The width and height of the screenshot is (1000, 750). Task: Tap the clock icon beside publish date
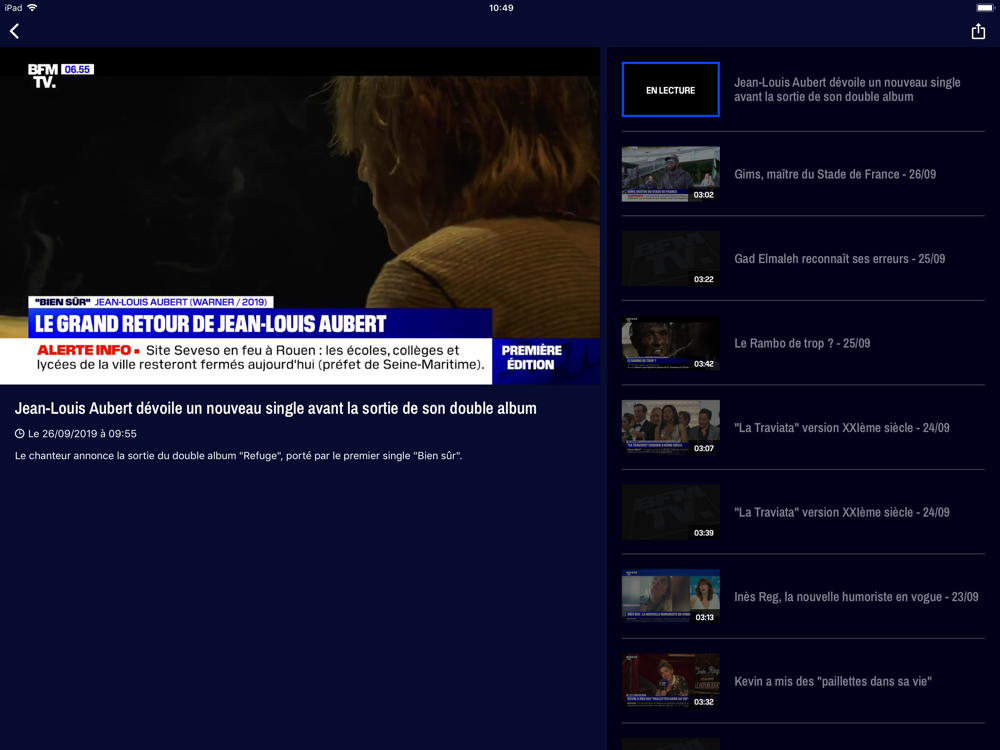tap(20, 434)
